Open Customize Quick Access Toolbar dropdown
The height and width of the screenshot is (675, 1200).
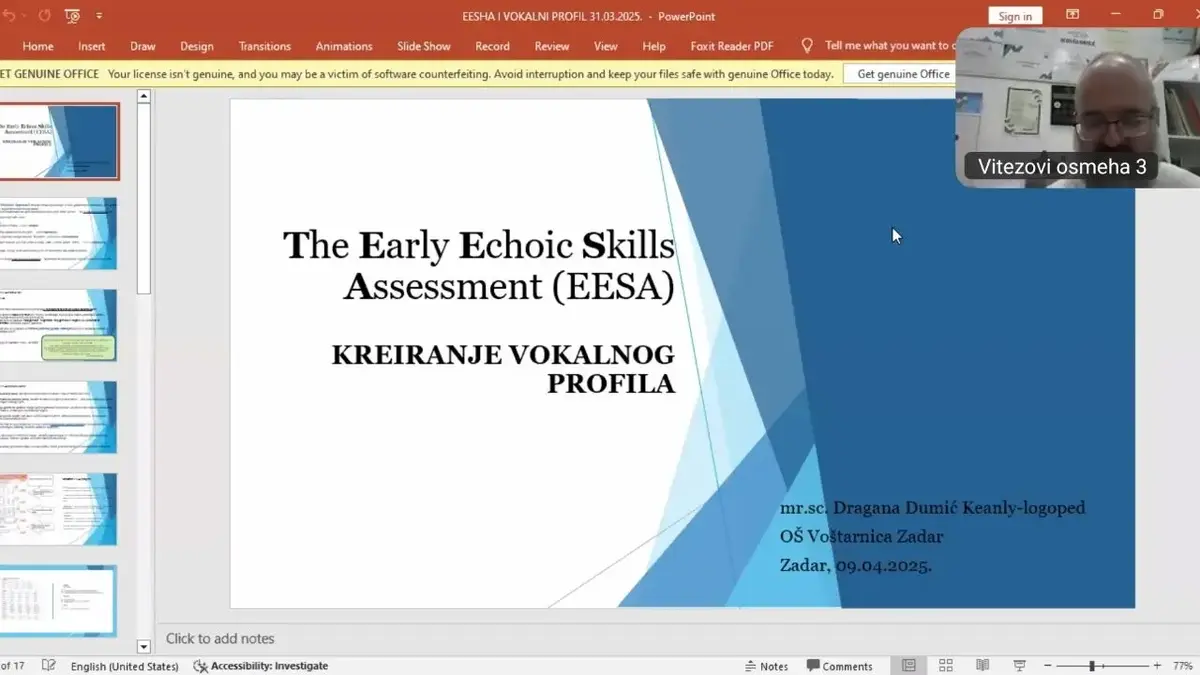click(x=99, y=16)
